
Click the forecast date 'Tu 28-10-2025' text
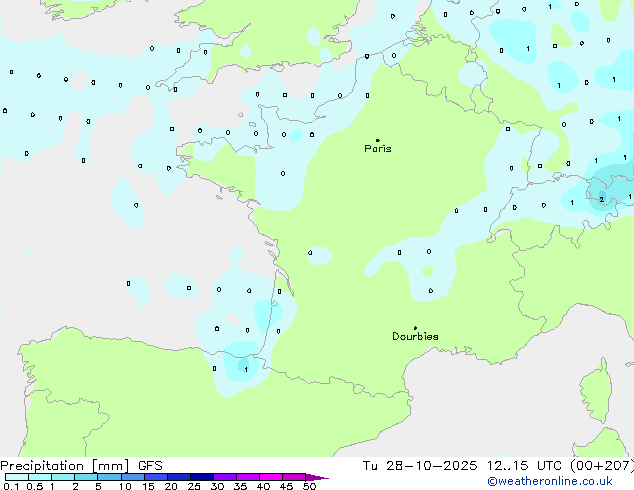[x=420, y=466]
